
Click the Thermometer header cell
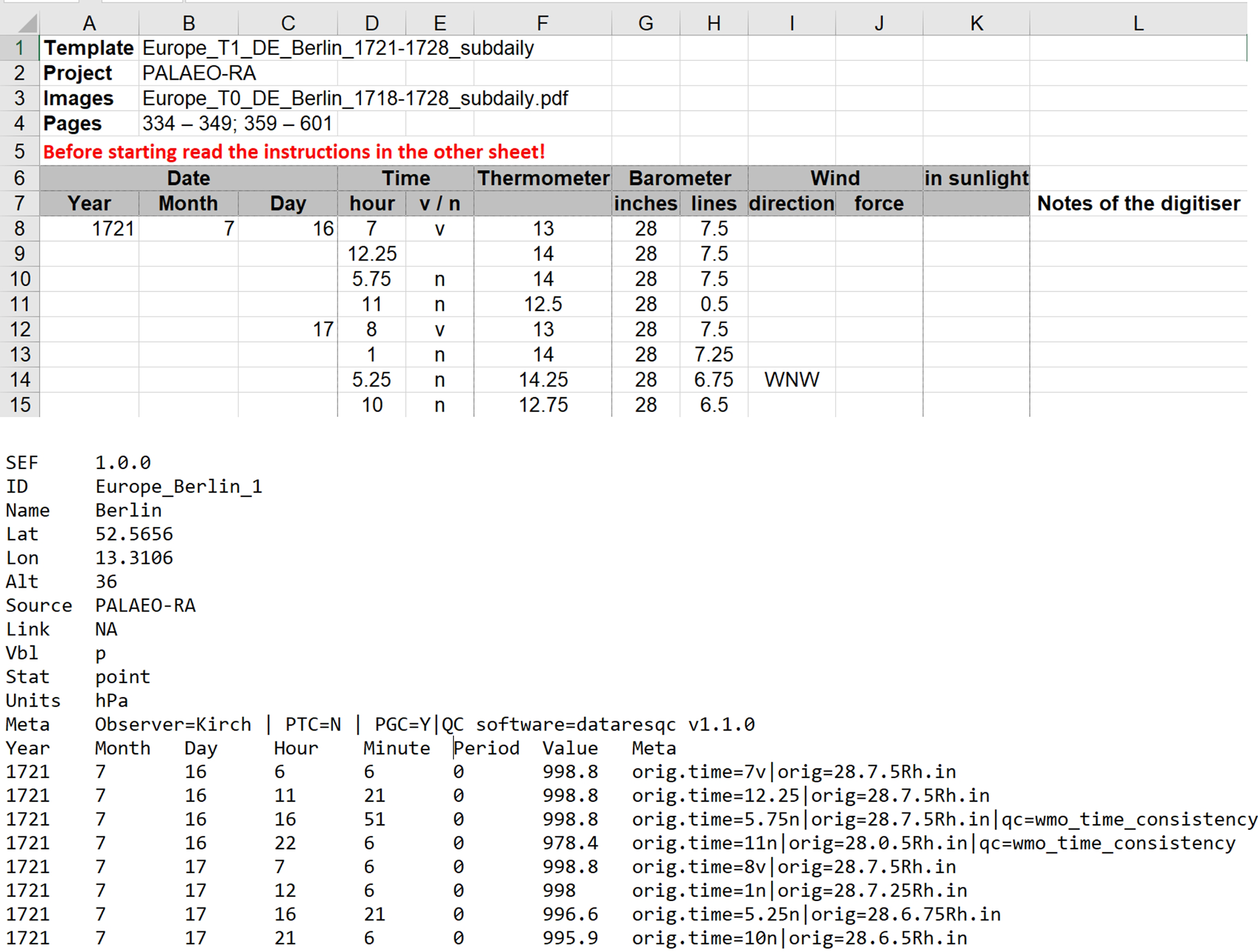point(542,178)
